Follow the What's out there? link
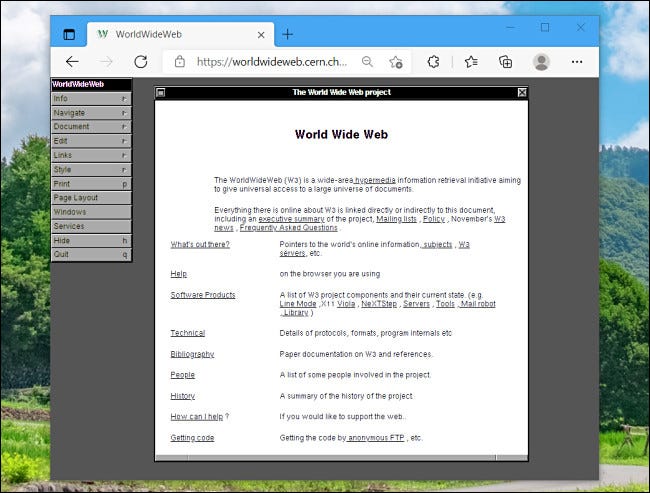This screenshot has height=493, width=650. click(200, 245)
